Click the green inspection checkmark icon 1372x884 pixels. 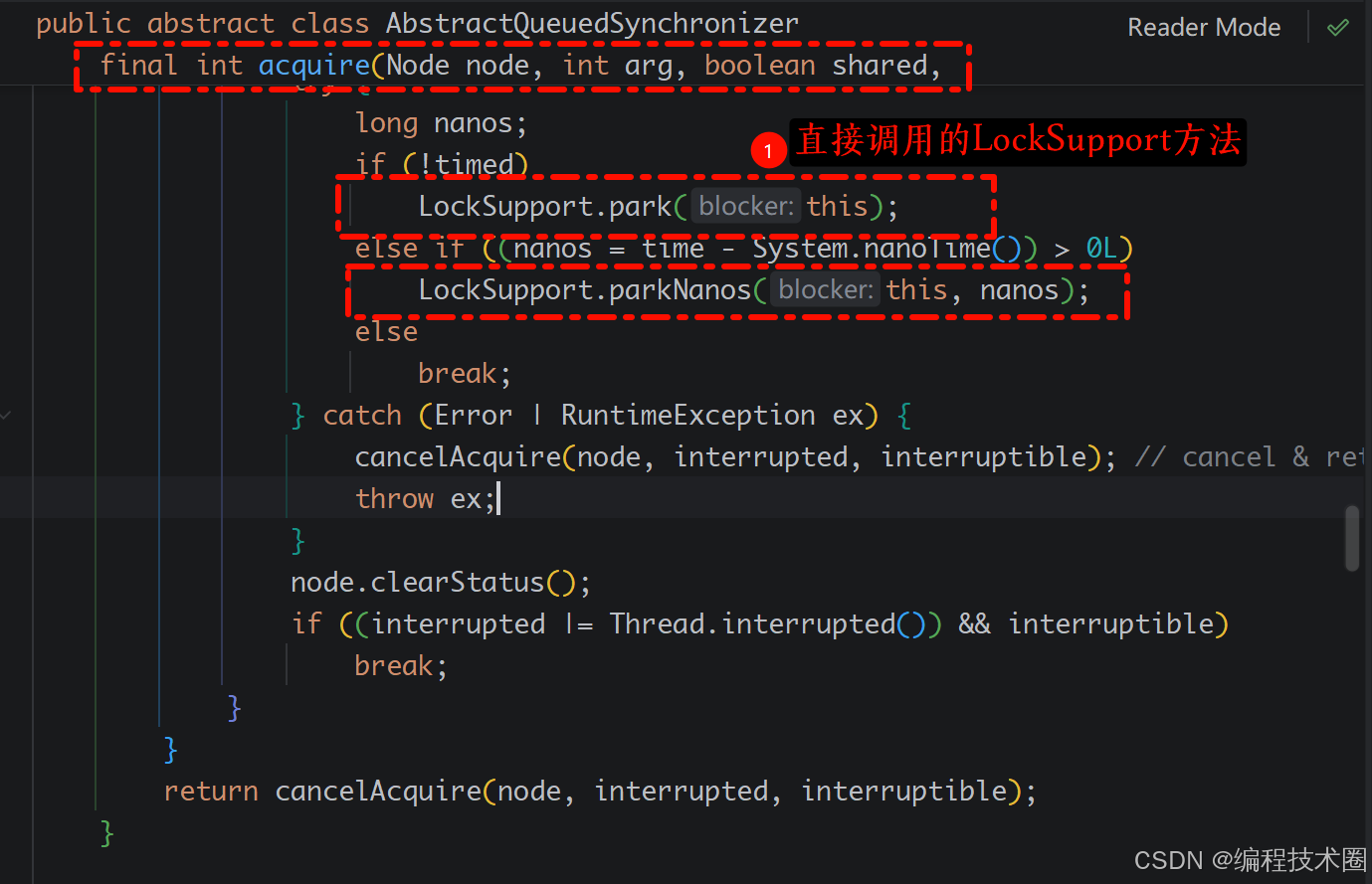pyautogui.click(x=1338, y=28)
